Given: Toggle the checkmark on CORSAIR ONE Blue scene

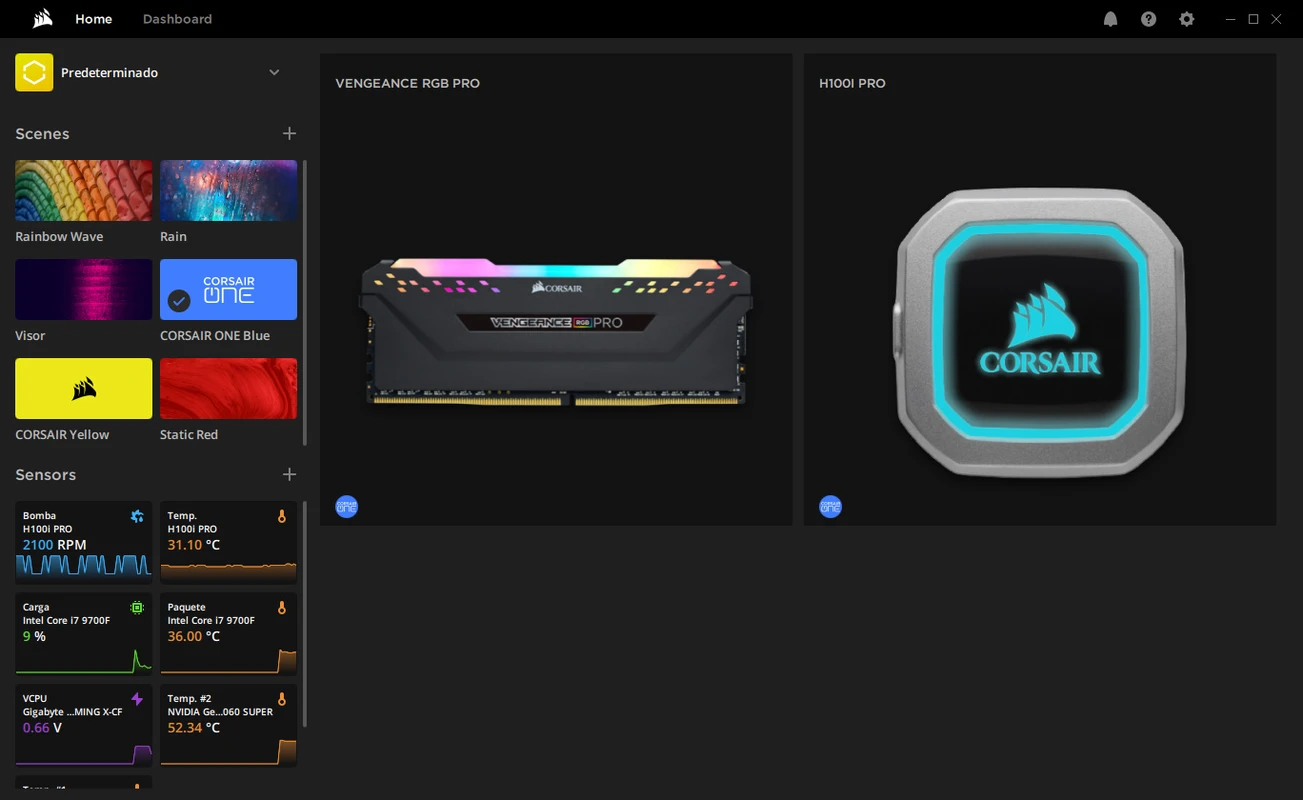Looking at the screenshot, I should [x=177, y=299].
